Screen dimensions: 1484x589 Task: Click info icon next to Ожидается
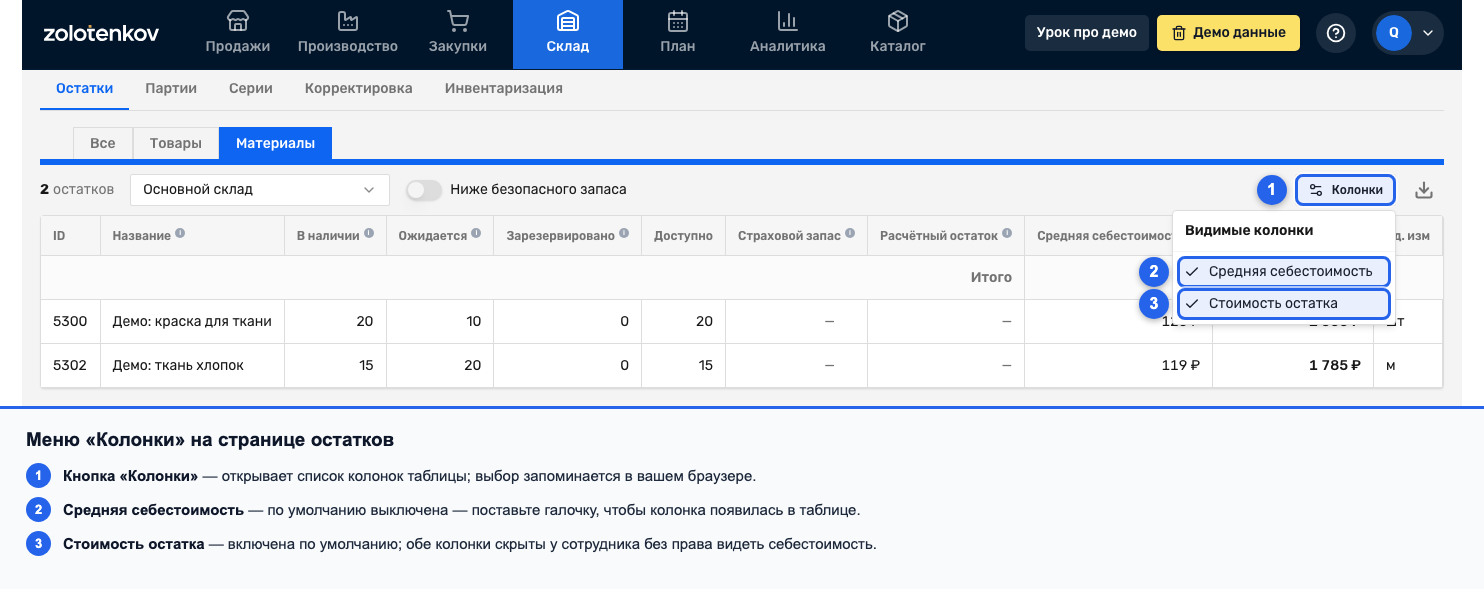476,234
